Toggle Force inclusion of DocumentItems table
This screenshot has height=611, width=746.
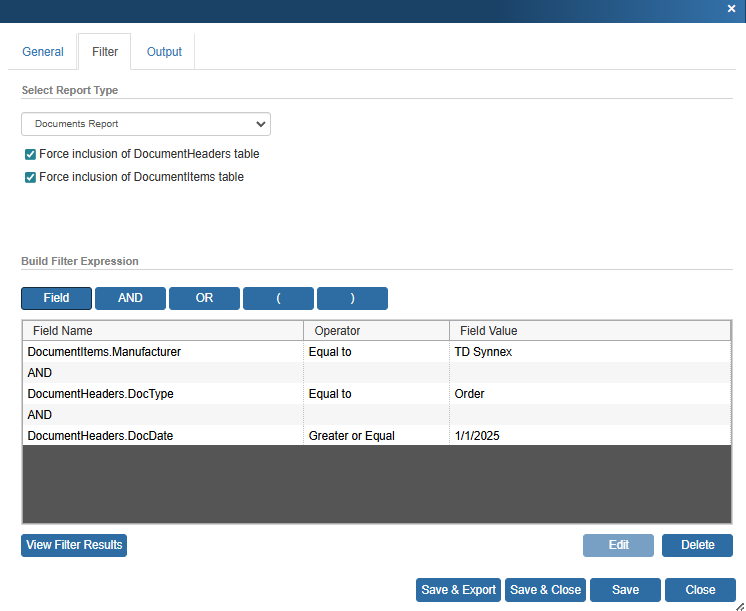[x=30, y=177]
